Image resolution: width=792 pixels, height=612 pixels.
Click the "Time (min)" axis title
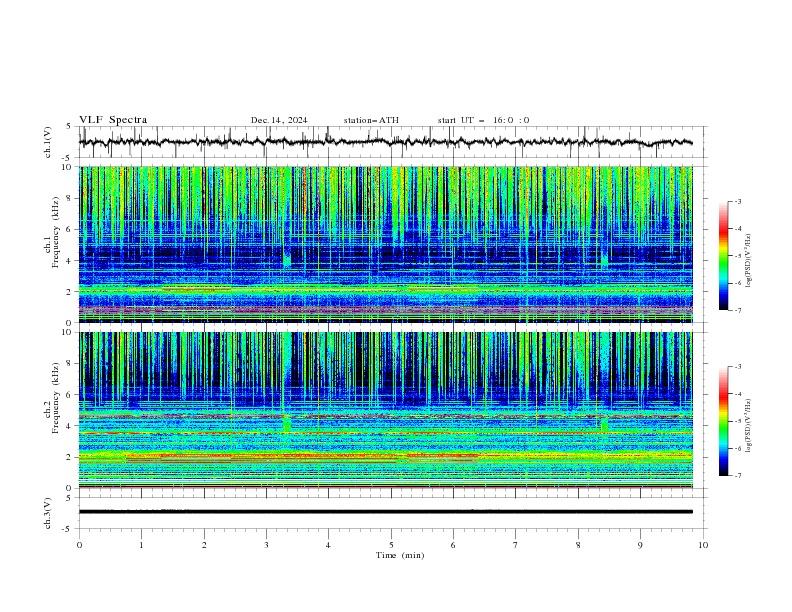tap(400, 555)
